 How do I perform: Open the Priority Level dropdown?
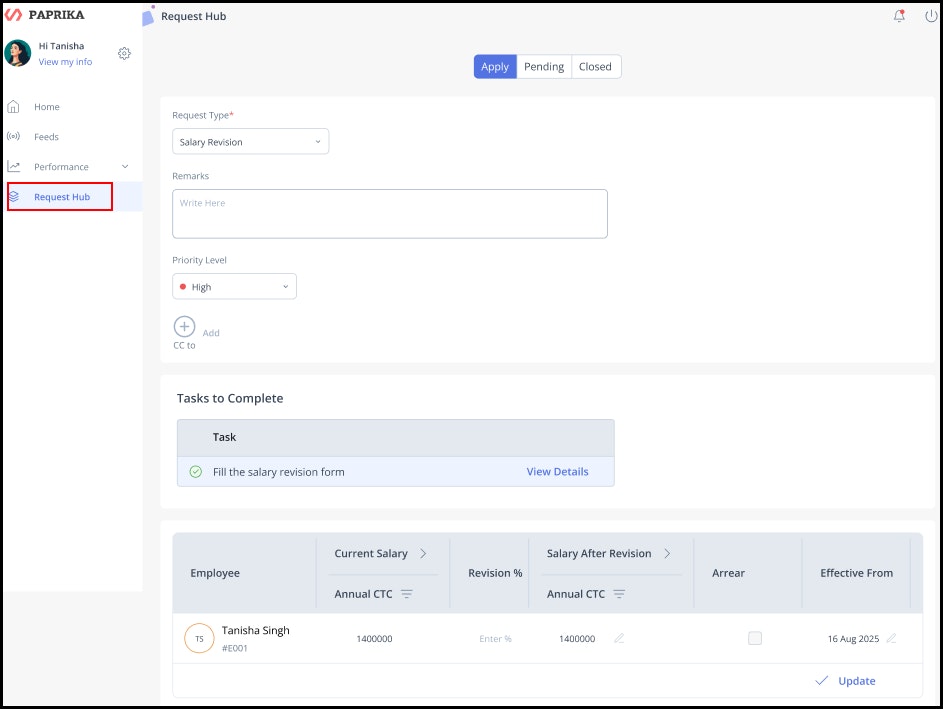[x=234, y=287]
